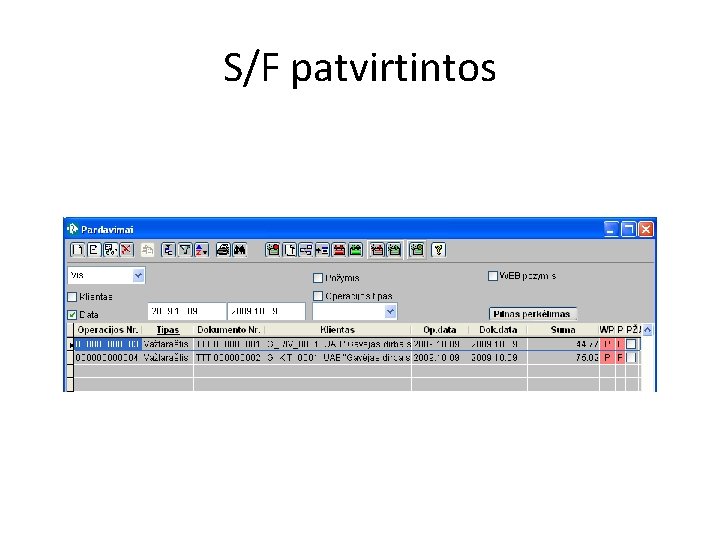The image size is (720, 540).
Task: Click the tree structure toolbar icon
Action: (169, 250)
